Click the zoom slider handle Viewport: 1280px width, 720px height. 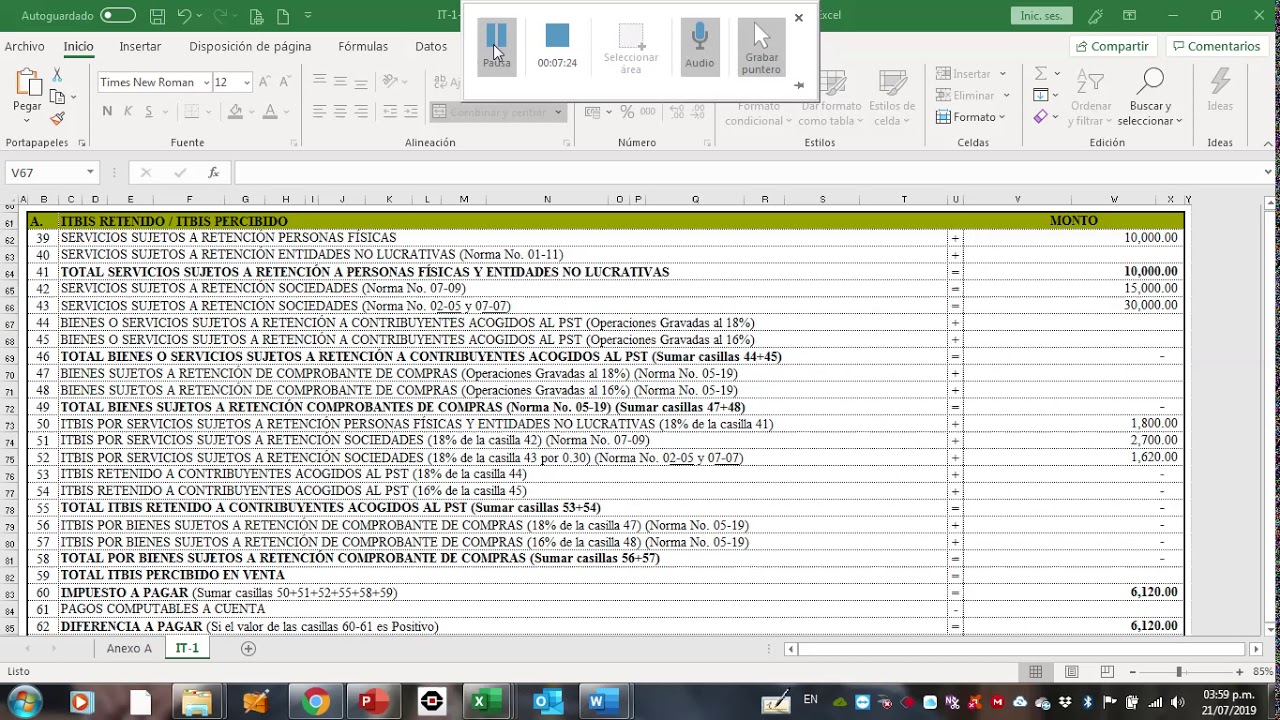pyautogui.click(x=1179, y=672)
